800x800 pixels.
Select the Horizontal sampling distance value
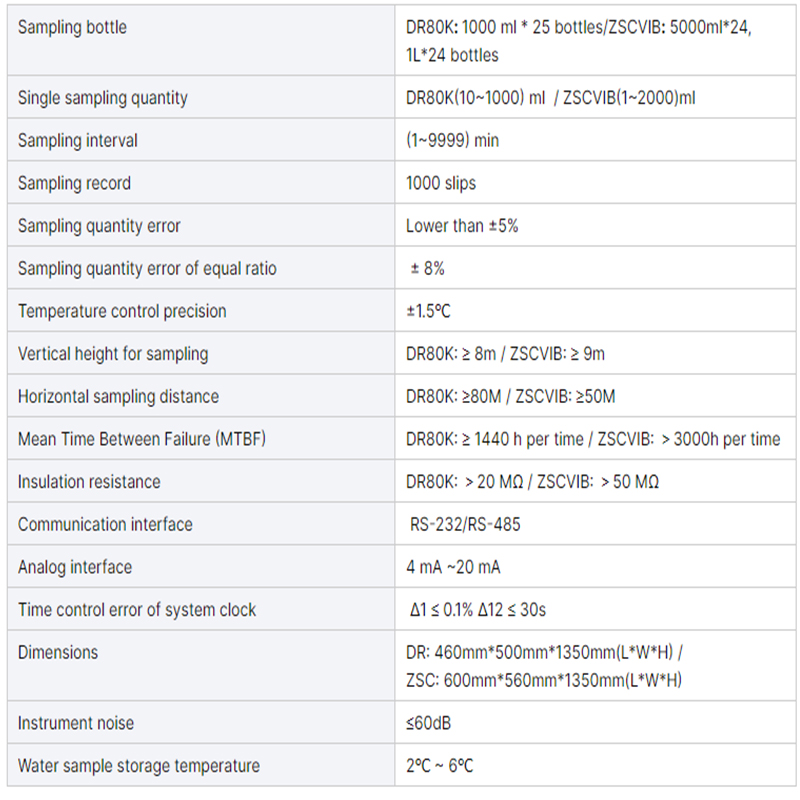click(x=510, y=396)
